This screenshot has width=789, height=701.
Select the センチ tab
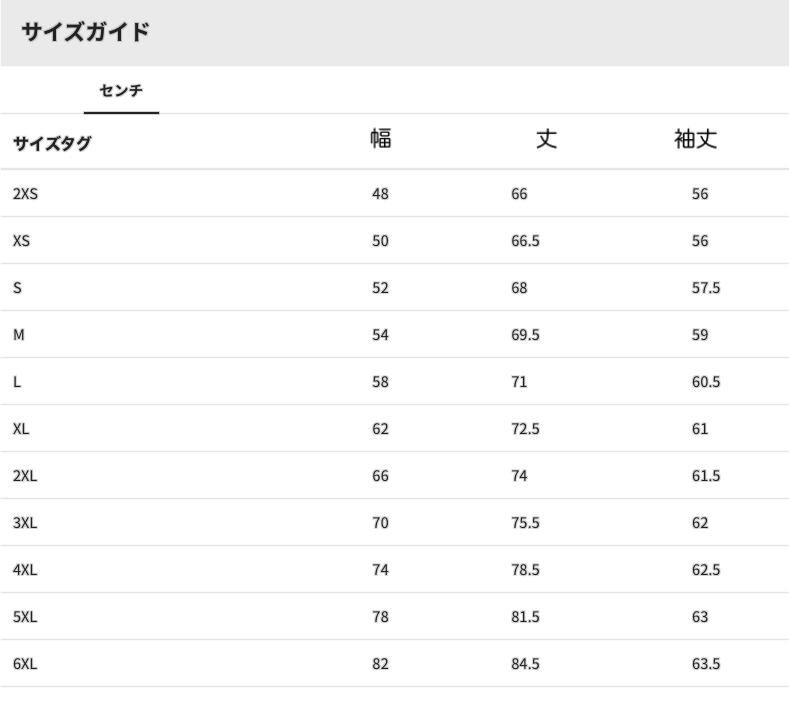(121, 91)
